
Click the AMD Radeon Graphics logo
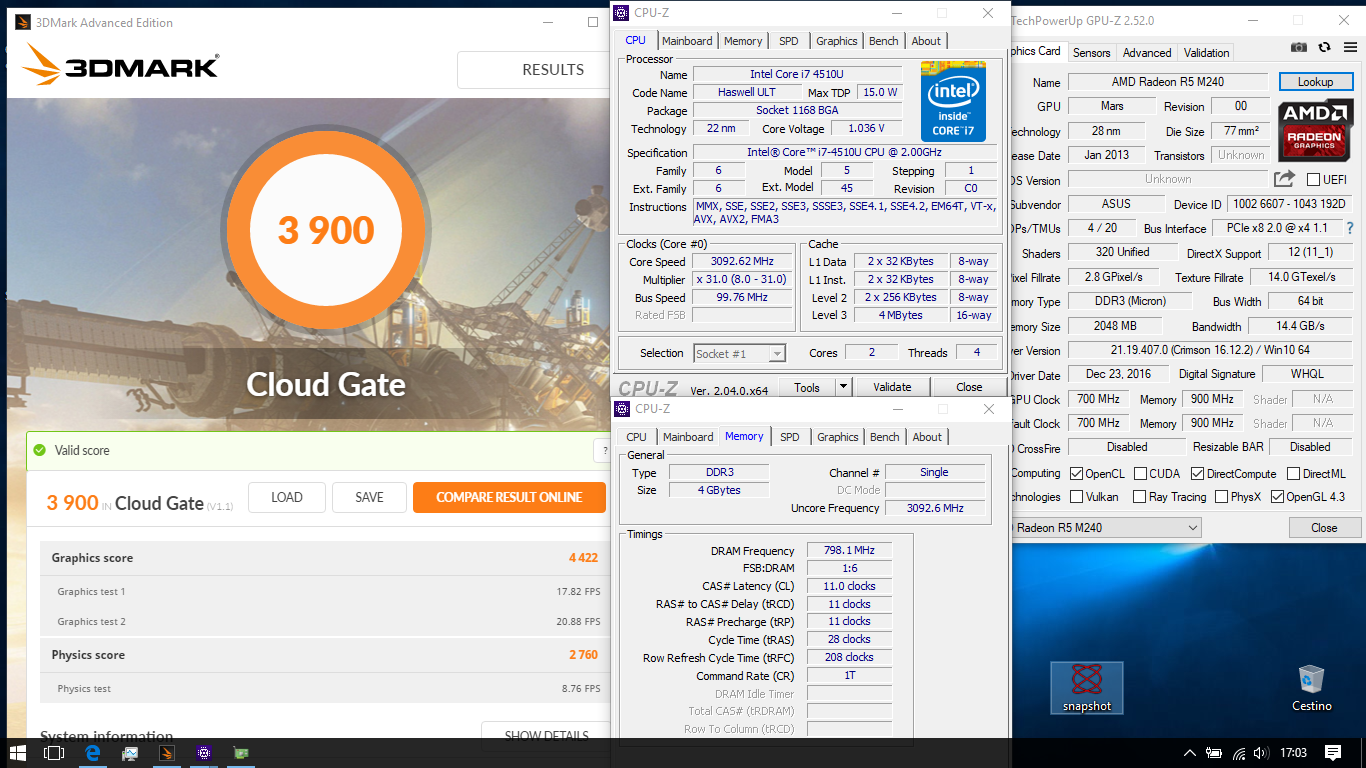click(x=1315, y=129)
